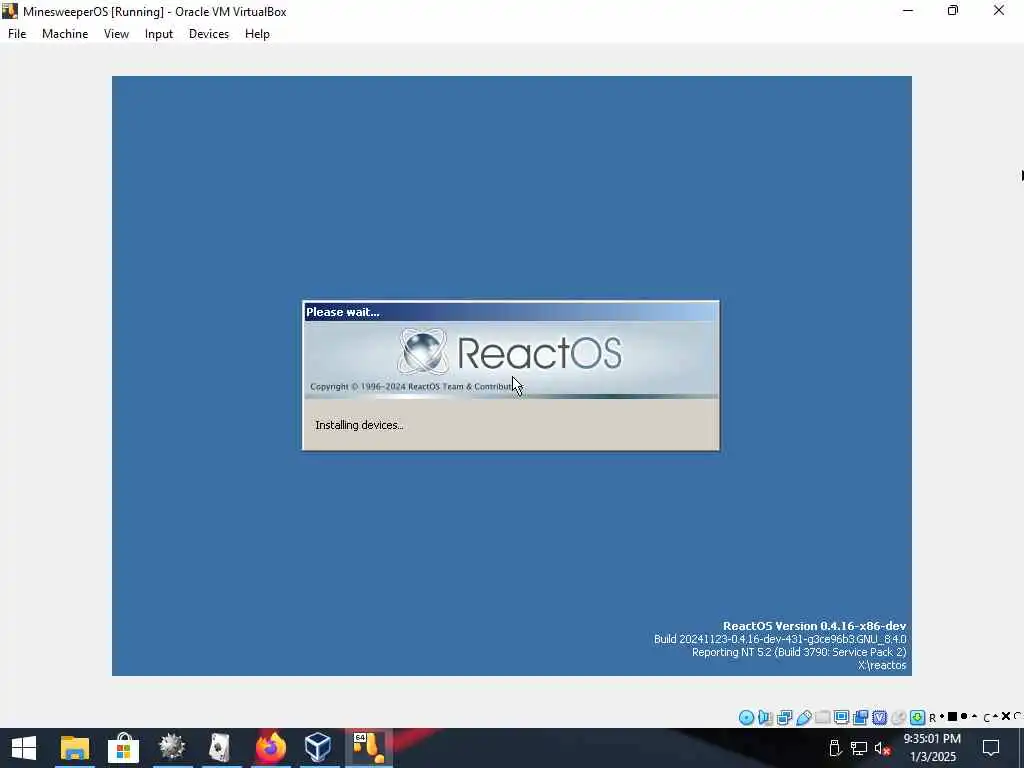Open Microsoft Store from the taskbar
The width and height of the screenshot is (1024, 768).
[123, 748]
